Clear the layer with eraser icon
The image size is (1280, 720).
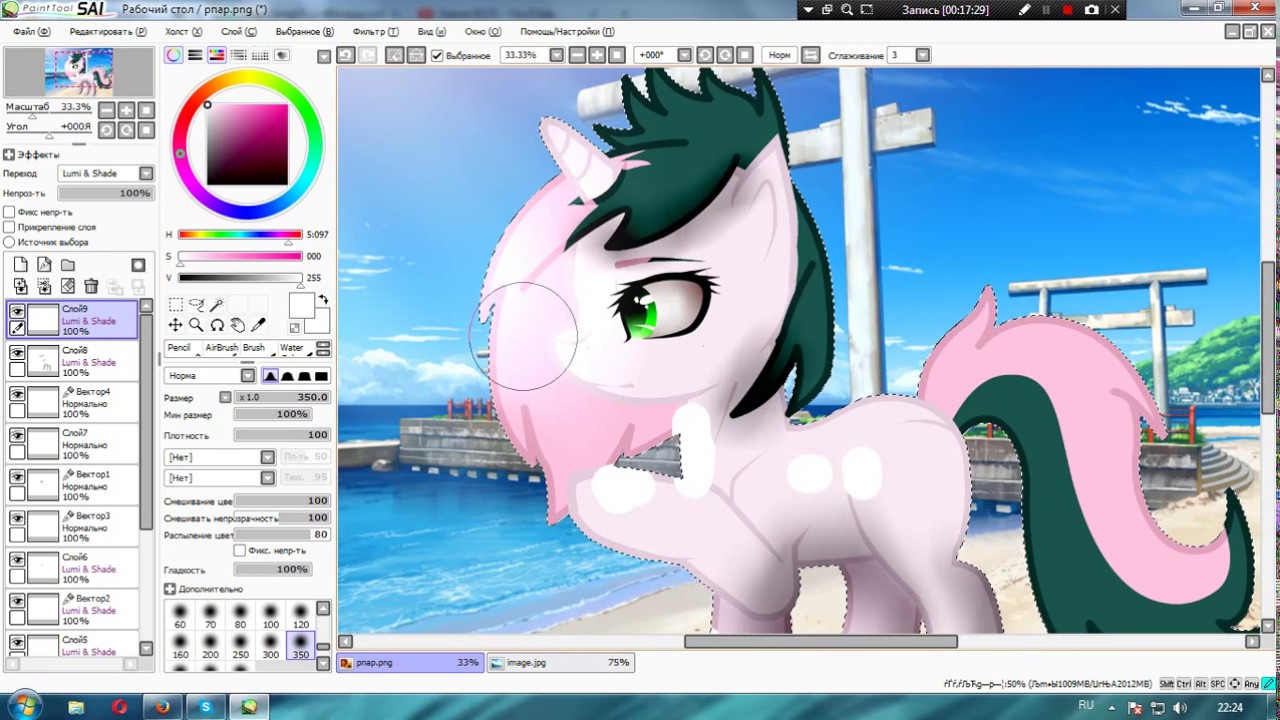tap(68, 287)
